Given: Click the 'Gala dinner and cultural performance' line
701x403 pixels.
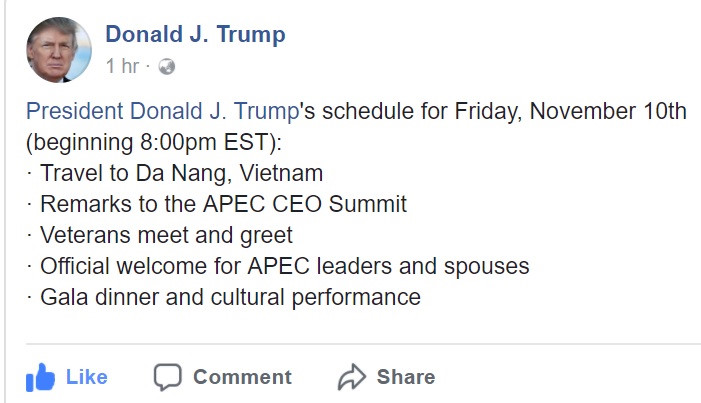Looking at the screenshot, I should 230,297.
